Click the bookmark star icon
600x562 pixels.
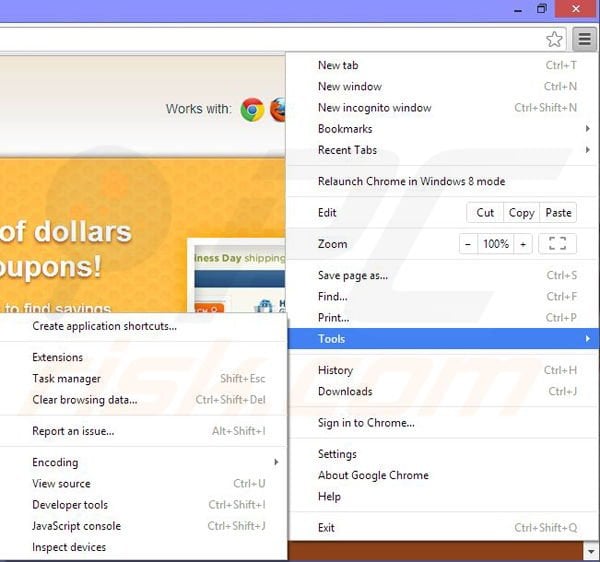pos(554,39)
